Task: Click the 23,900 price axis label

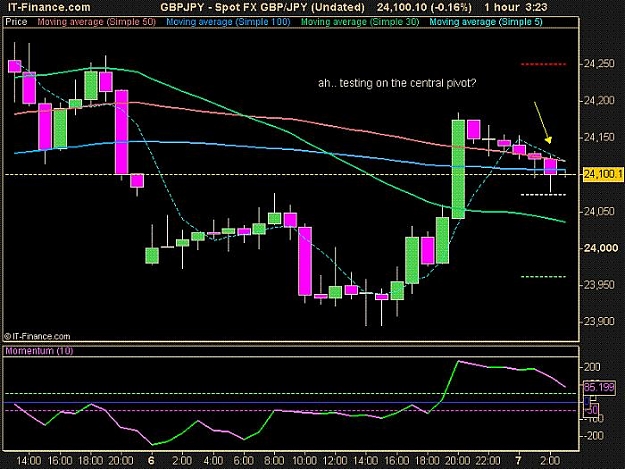Action: tap(599, 321)
